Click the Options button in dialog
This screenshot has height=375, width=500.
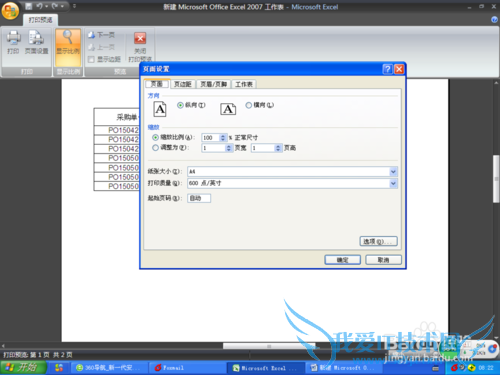click(379, 241)
